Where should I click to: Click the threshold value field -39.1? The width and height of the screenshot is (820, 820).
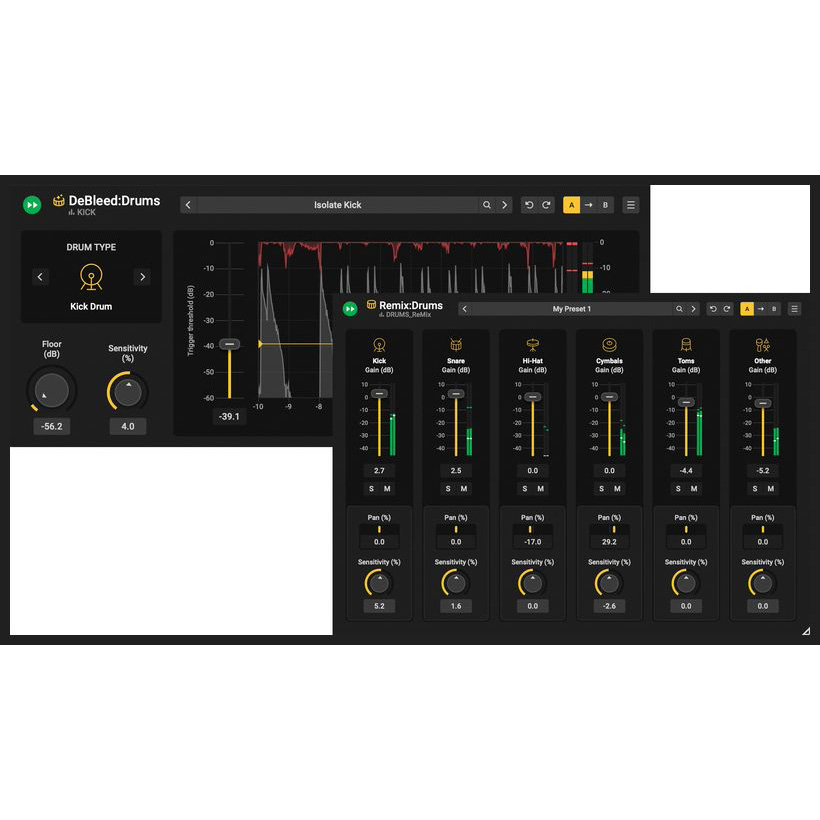click(229, 416)
